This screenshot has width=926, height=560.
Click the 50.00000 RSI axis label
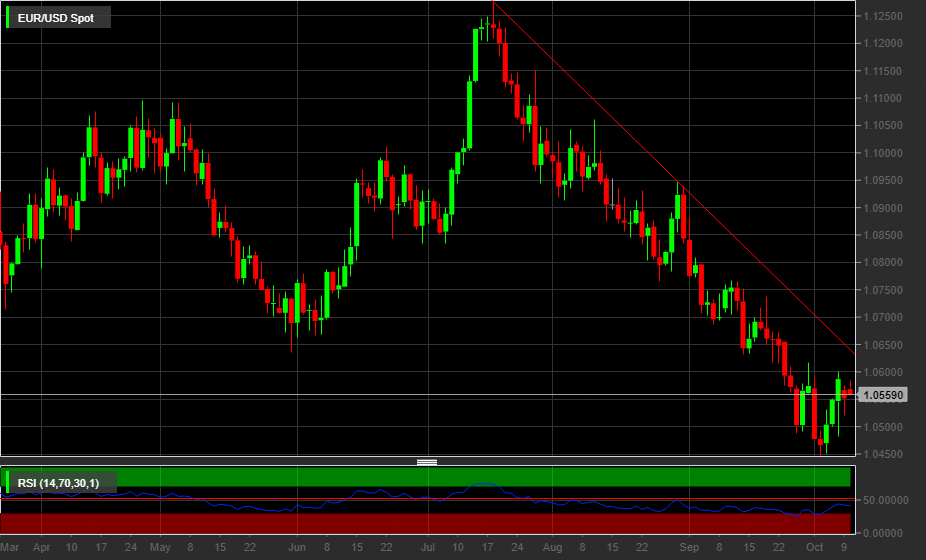[x=885, y=500]
